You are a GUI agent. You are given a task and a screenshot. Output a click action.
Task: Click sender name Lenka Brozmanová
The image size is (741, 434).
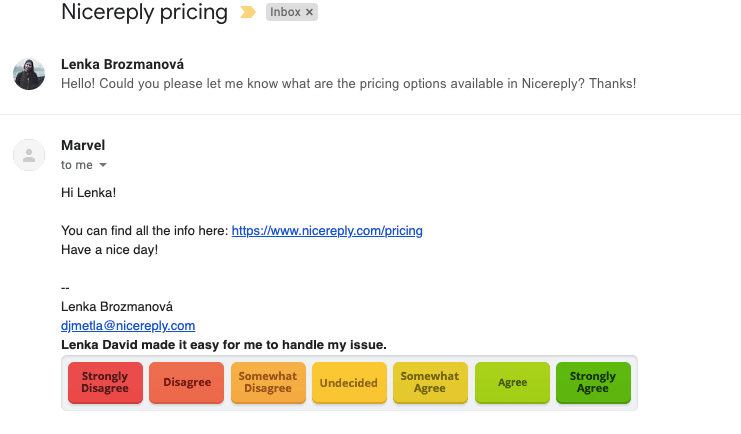tap(122, 64)
